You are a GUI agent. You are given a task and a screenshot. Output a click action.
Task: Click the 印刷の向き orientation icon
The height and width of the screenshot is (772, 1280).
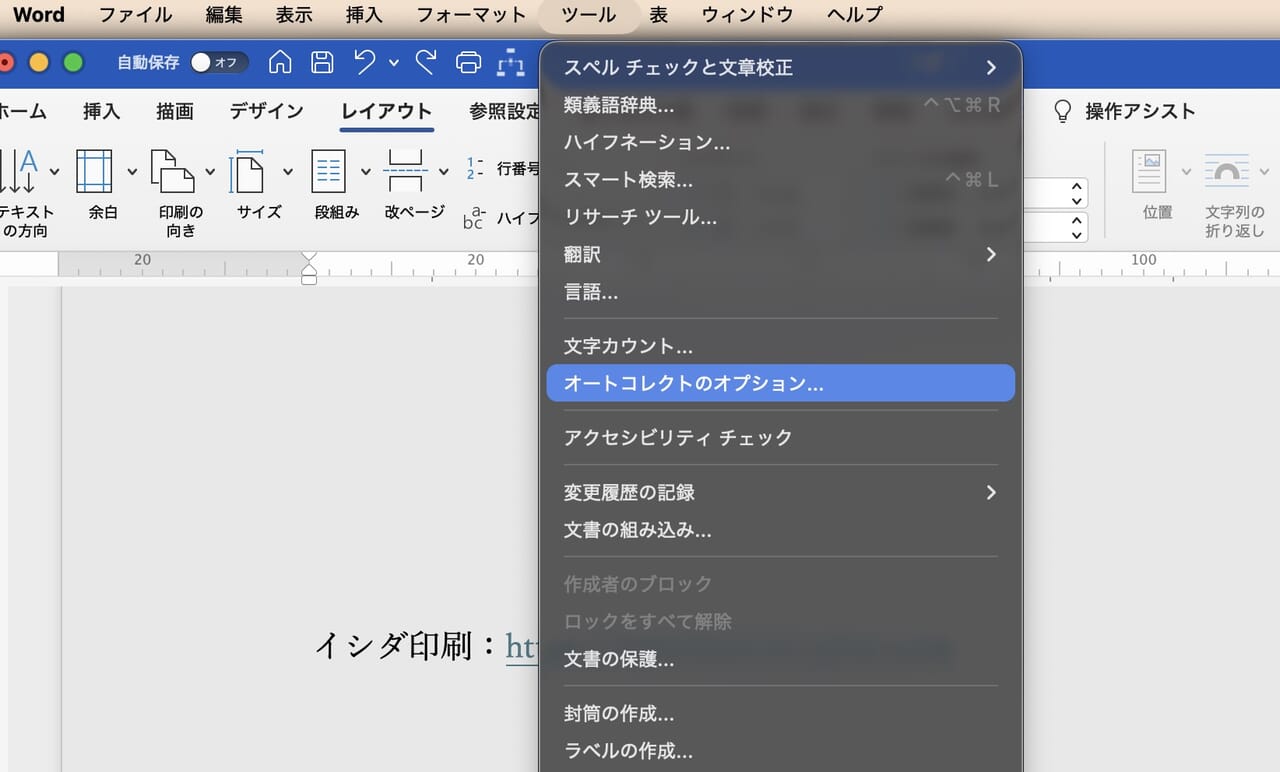[x=173, y=172]
